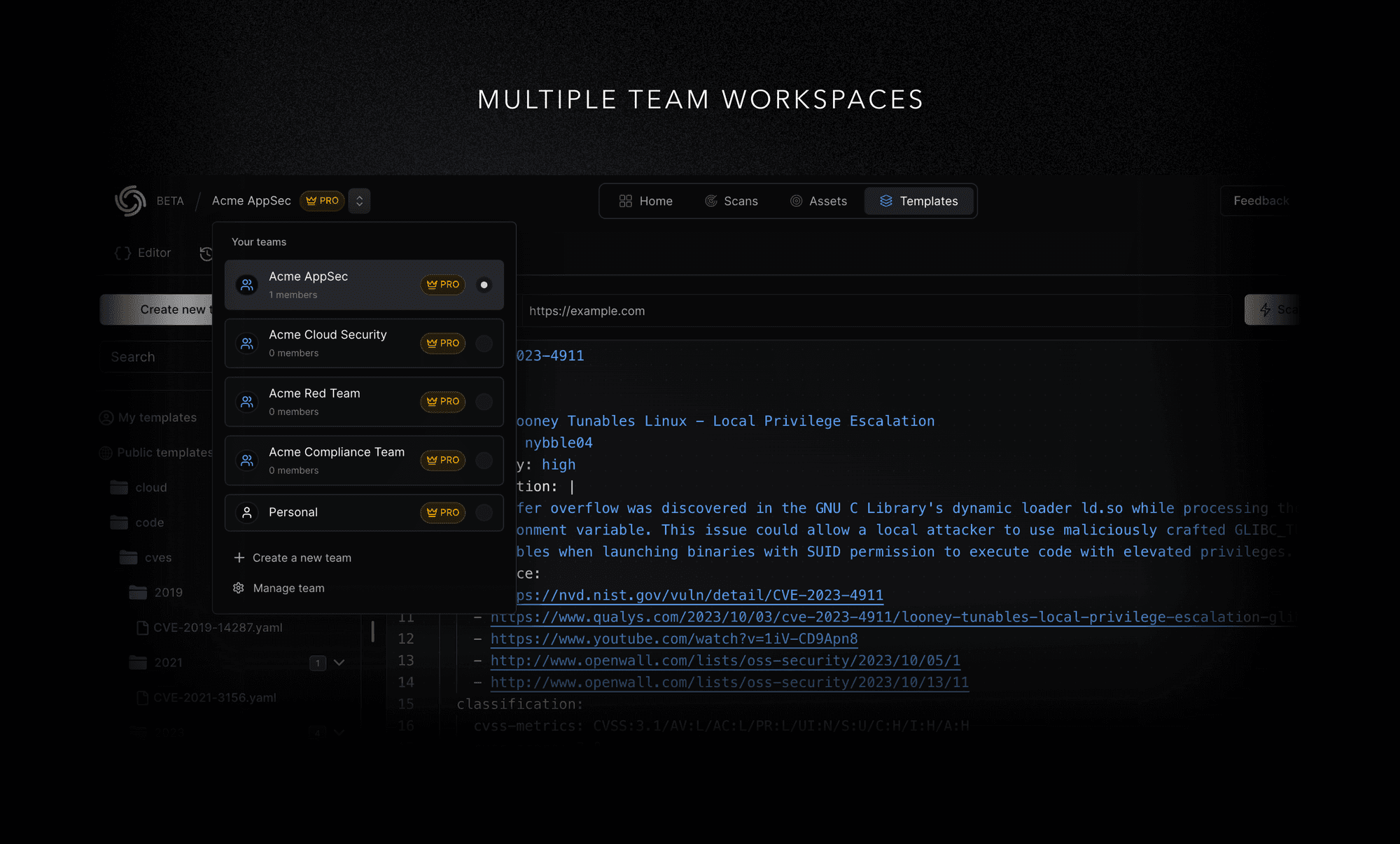Open openwall 2023/10/13/11 link
The width and height of the screenshot is (1400, 844).
click(x=729, y=682)
